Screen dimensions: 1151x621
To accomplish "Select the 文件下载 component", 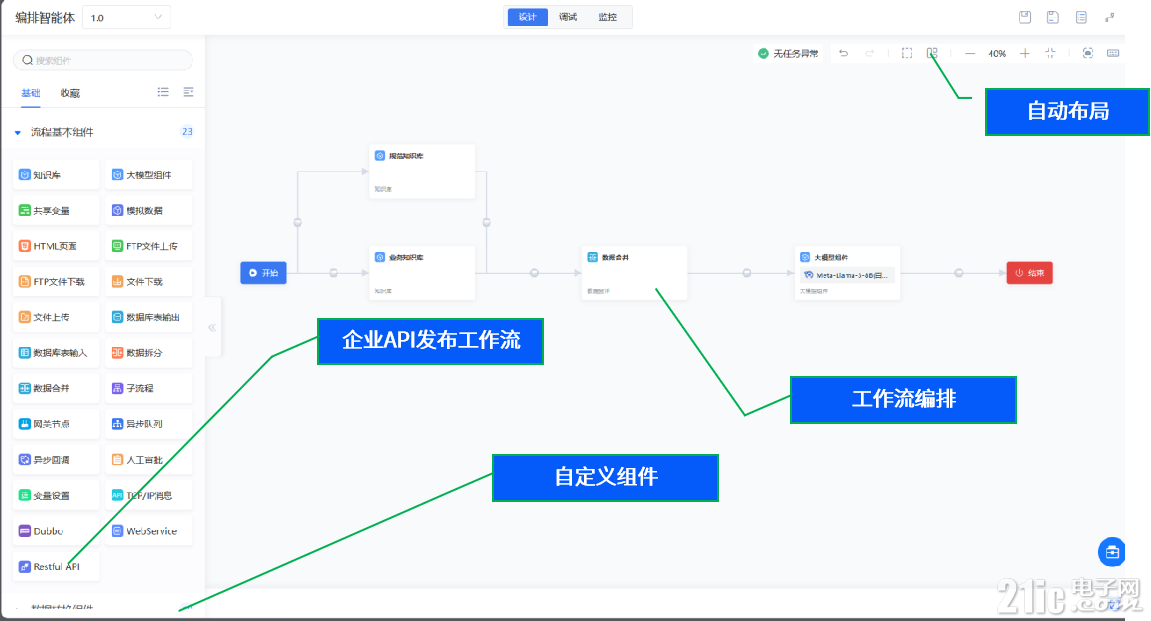I will [x=149, y=281].
